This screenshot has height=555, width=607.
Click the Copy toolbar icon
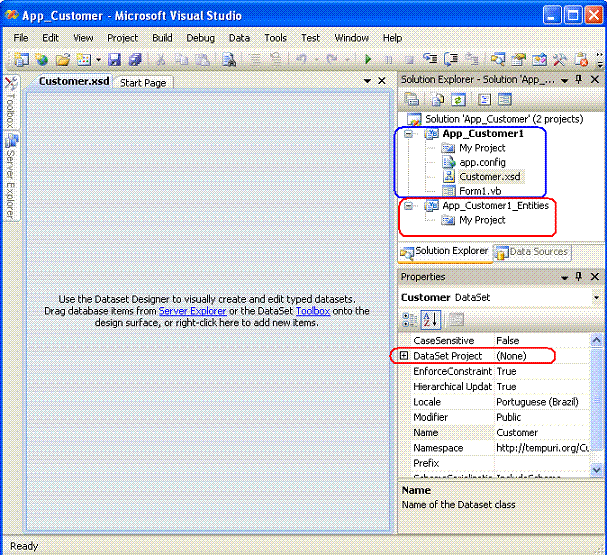(181, 60)
